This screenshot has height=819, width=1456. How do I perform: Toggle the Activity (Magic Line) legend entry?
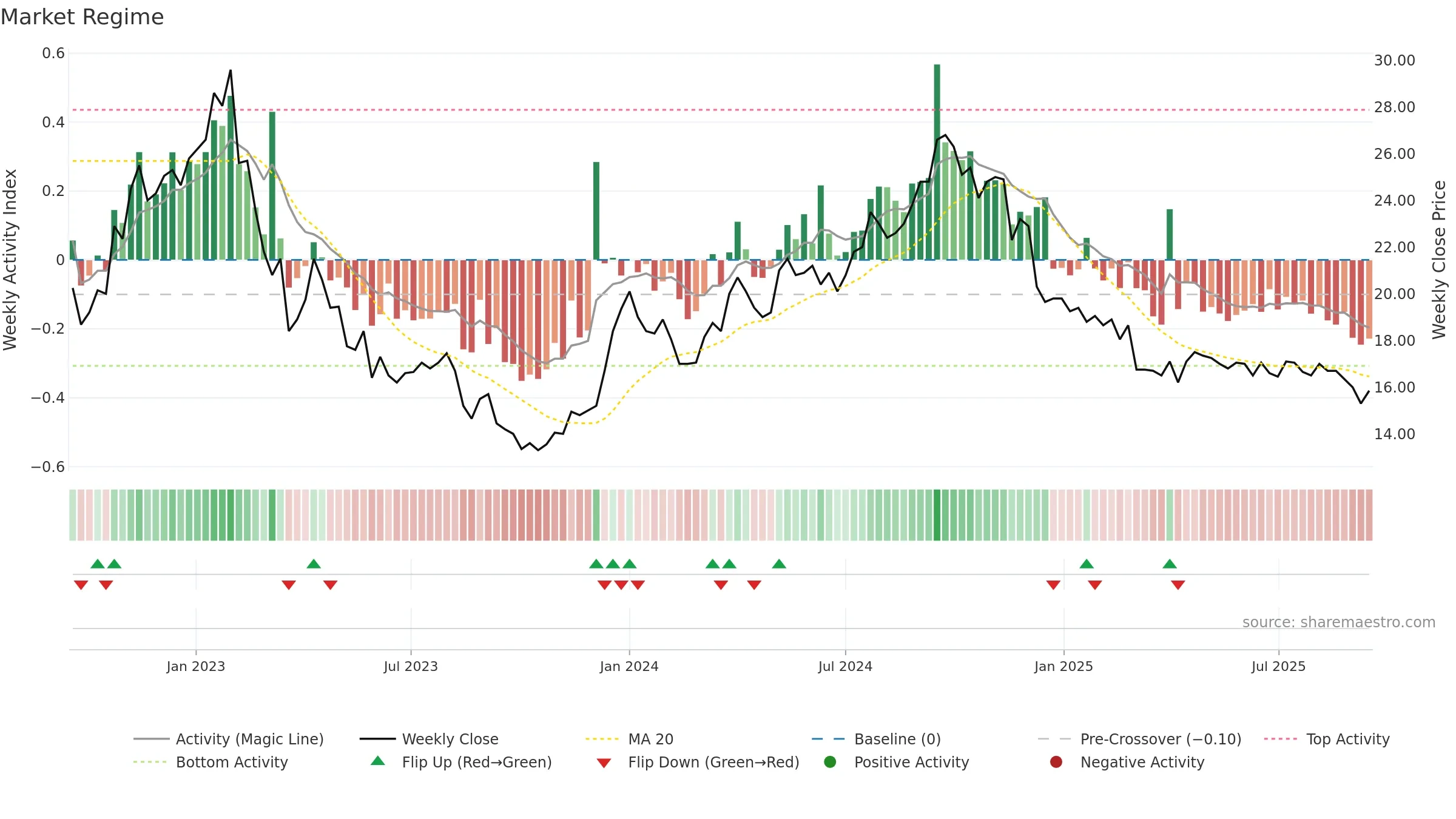pyautogui.click(x=229, y=739)
